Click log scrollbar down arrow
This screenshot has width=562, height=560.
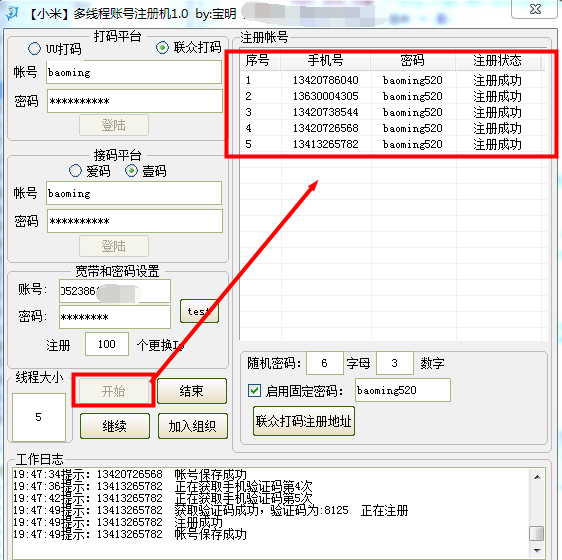[x=537, y=550]
